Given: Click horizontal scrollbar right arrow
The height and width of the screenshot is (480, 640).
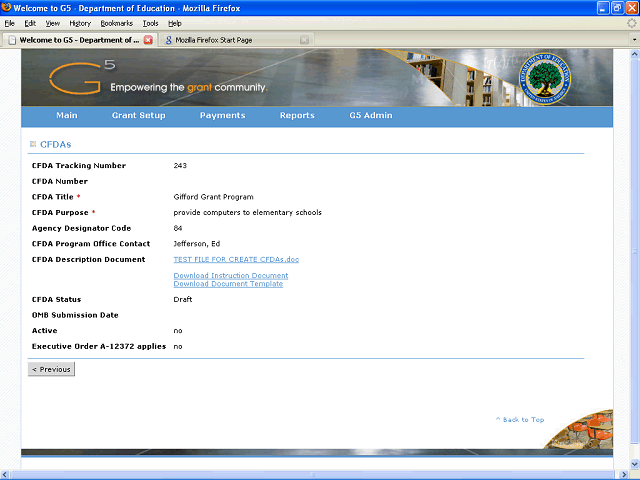Looking at the screenshot, I should (624, 475).
